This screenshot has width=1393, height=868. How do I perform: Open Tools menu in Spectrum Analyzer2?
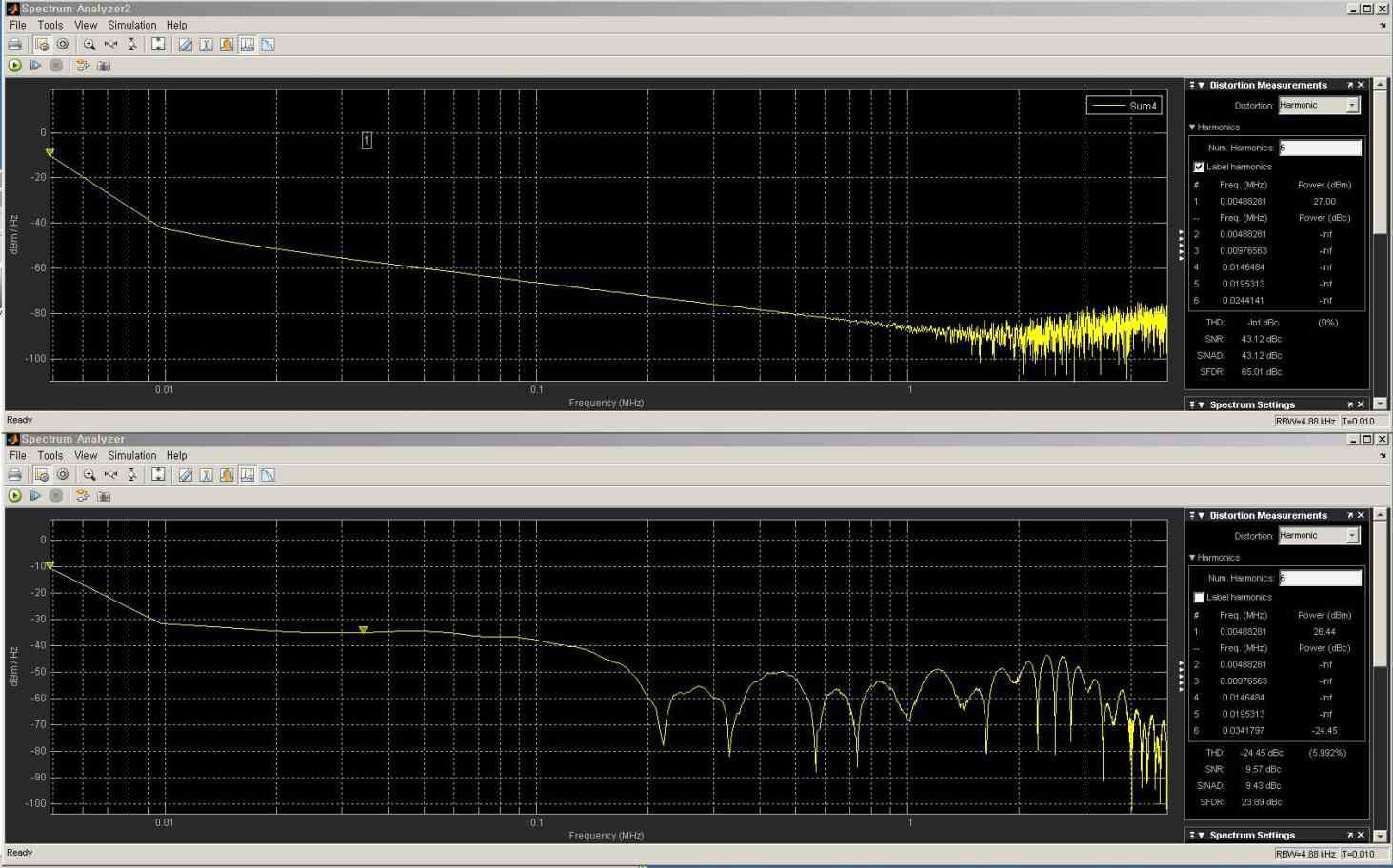click(x=50, y=25)
